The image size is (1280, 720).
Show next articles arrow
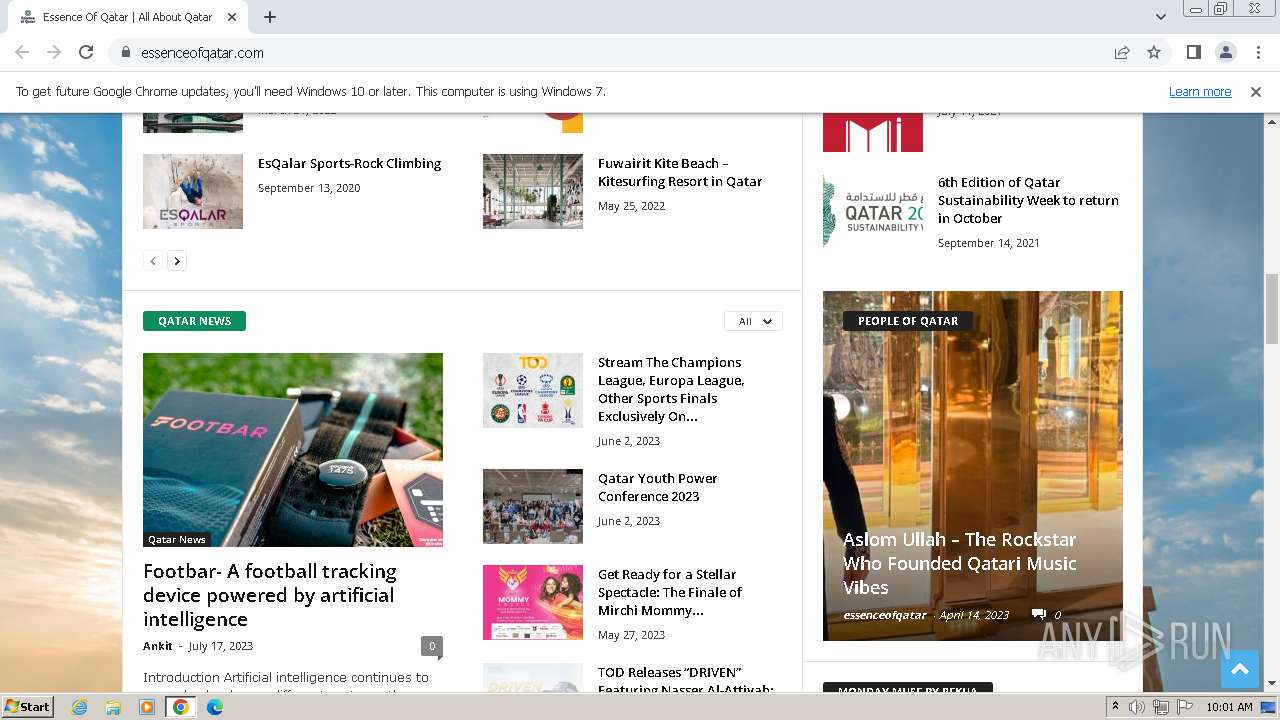tap(177, 261)
